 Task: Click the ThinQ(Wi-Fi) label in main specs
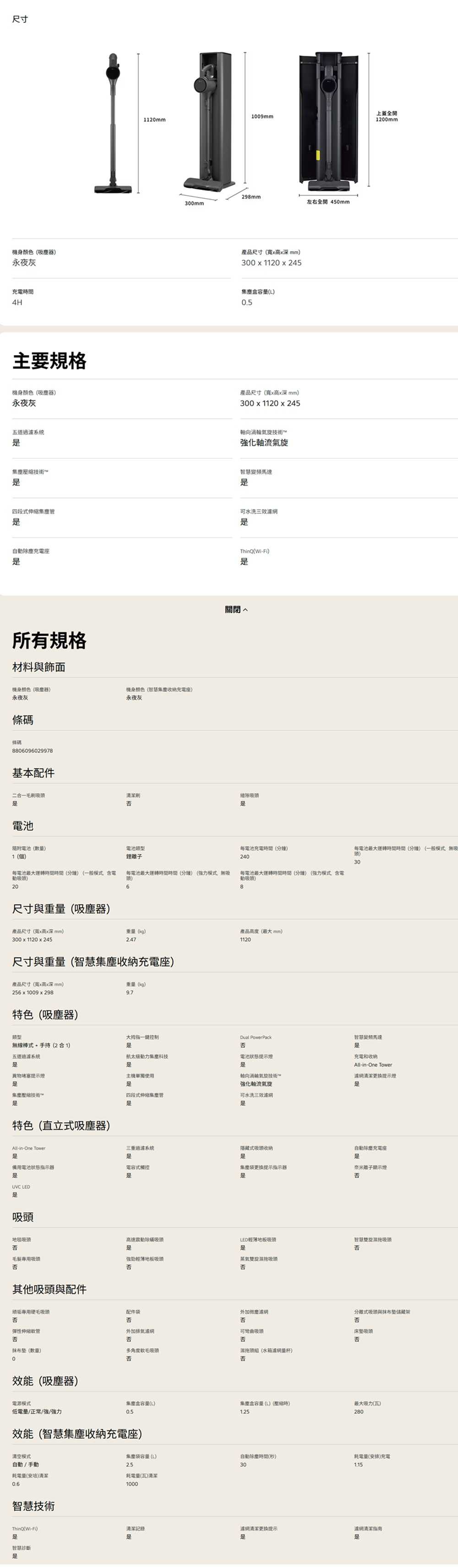pos(254,551)
